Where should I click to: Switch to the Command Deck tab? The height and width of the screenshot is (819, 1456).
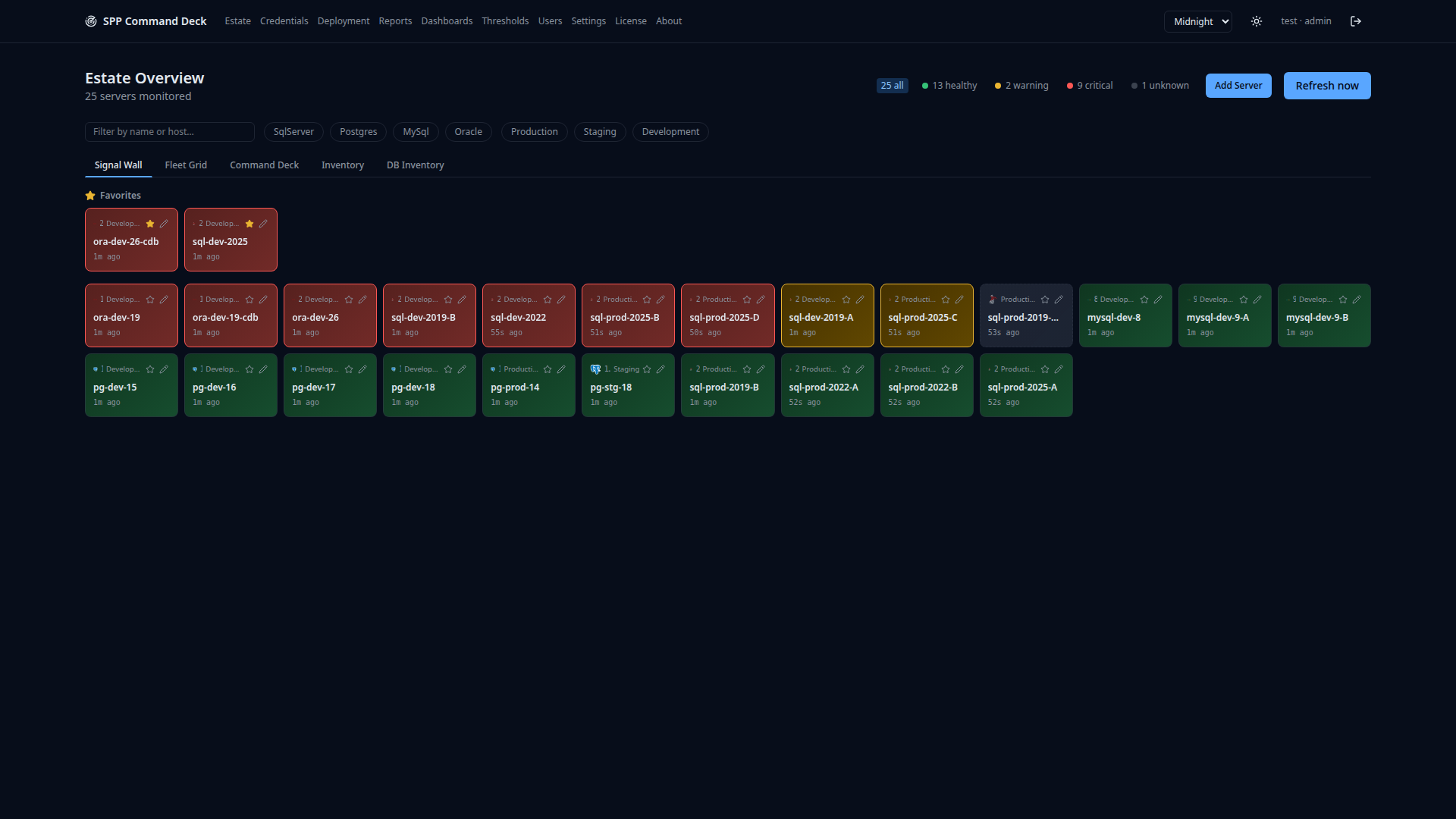click(x=264, y=165)
